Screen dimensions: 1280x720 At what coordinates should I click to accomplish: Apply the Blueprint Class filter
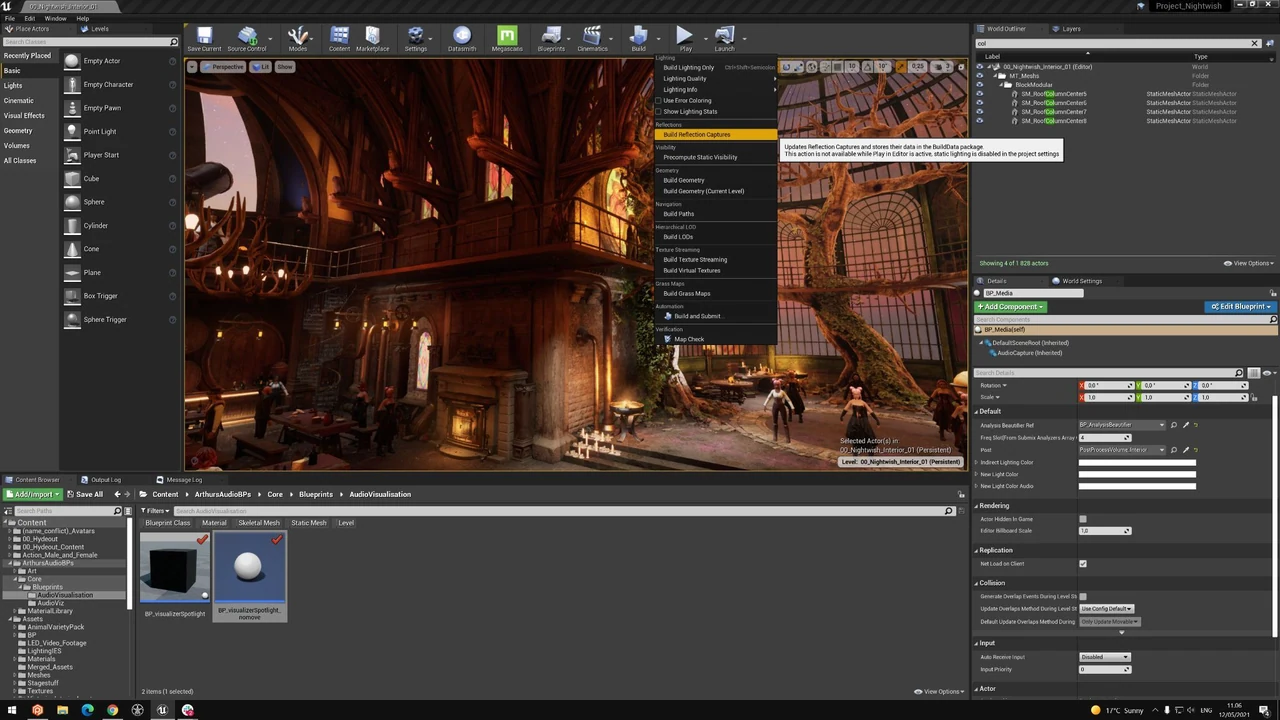coord(167,523)
